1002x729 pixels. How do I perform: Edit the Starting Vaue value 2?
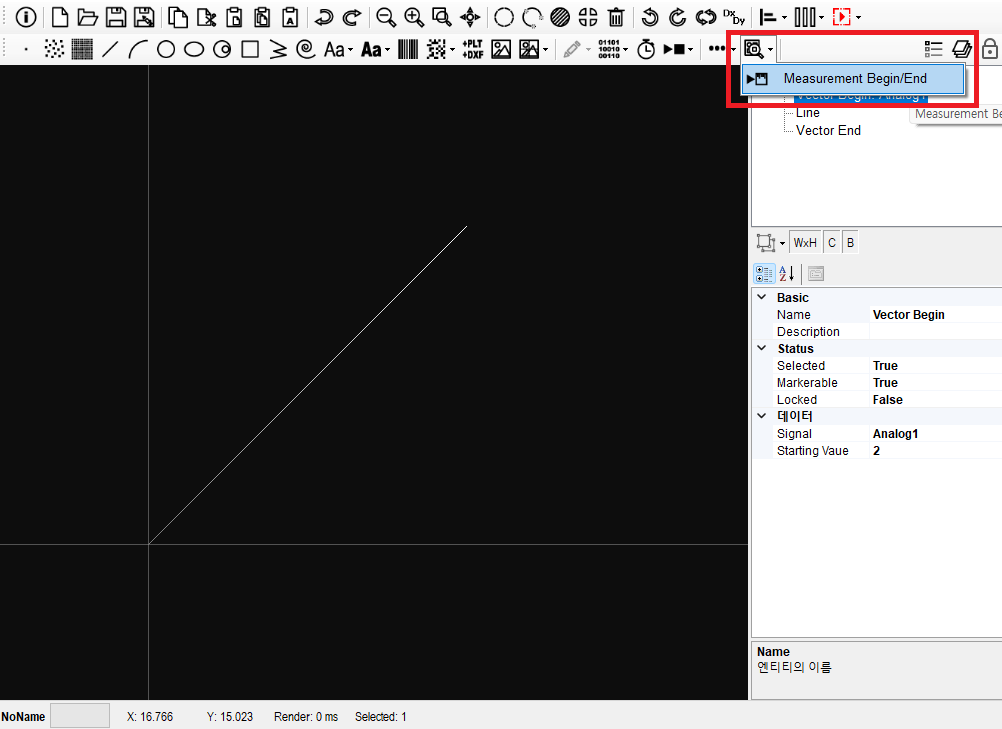[936, 451]
